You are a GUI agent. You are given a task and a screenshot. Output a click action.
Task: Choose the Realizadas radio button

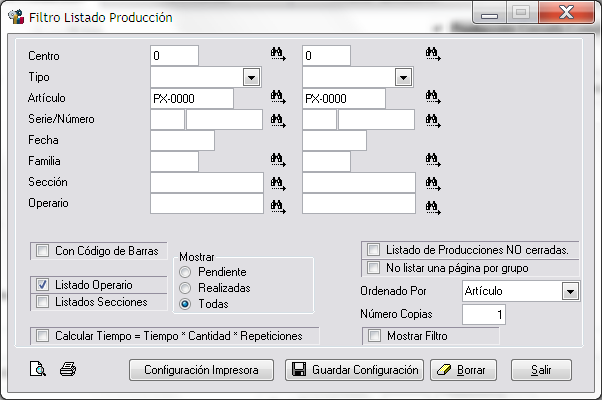[x=185, y=288]
